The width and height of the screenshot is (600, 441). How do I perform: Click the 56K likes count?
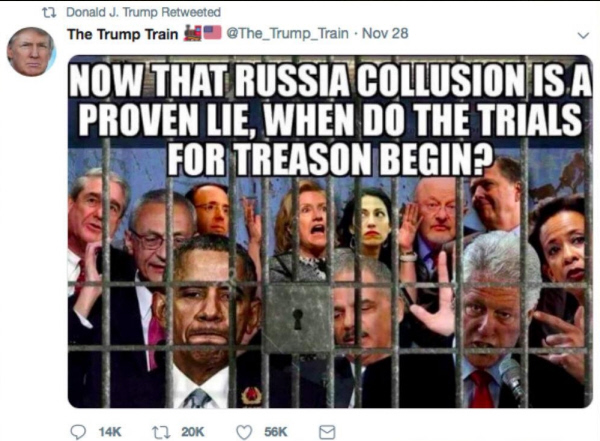click(x=276, y=432)
